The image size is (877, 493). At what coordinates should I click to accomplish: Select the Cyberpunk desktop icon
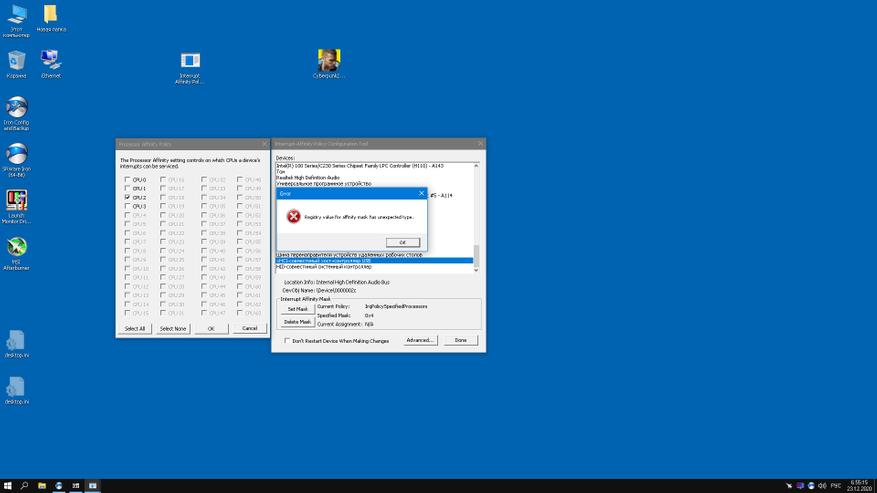329,61
